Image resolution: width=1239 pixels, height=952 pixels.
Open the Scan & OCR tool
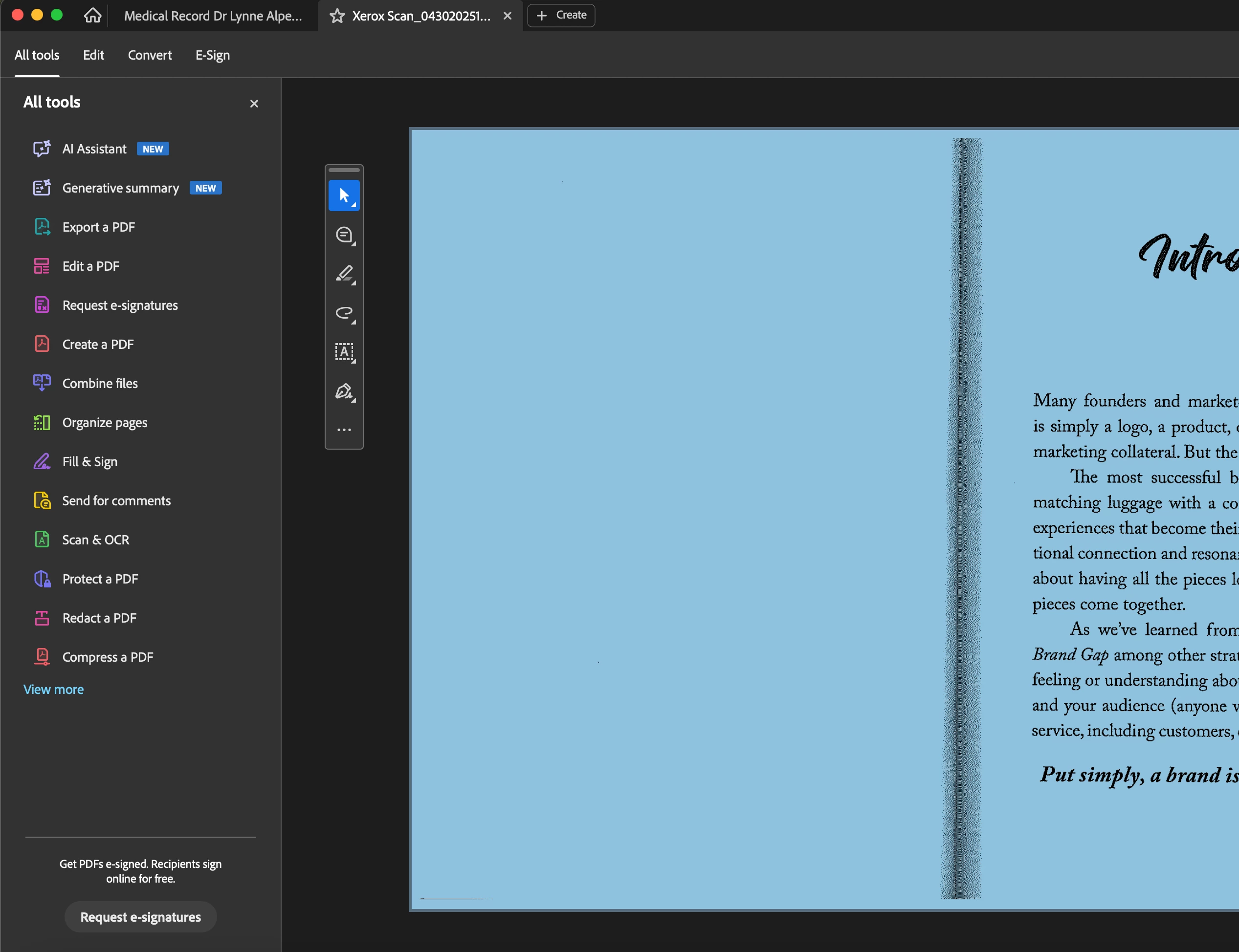[x=95, y=540]
